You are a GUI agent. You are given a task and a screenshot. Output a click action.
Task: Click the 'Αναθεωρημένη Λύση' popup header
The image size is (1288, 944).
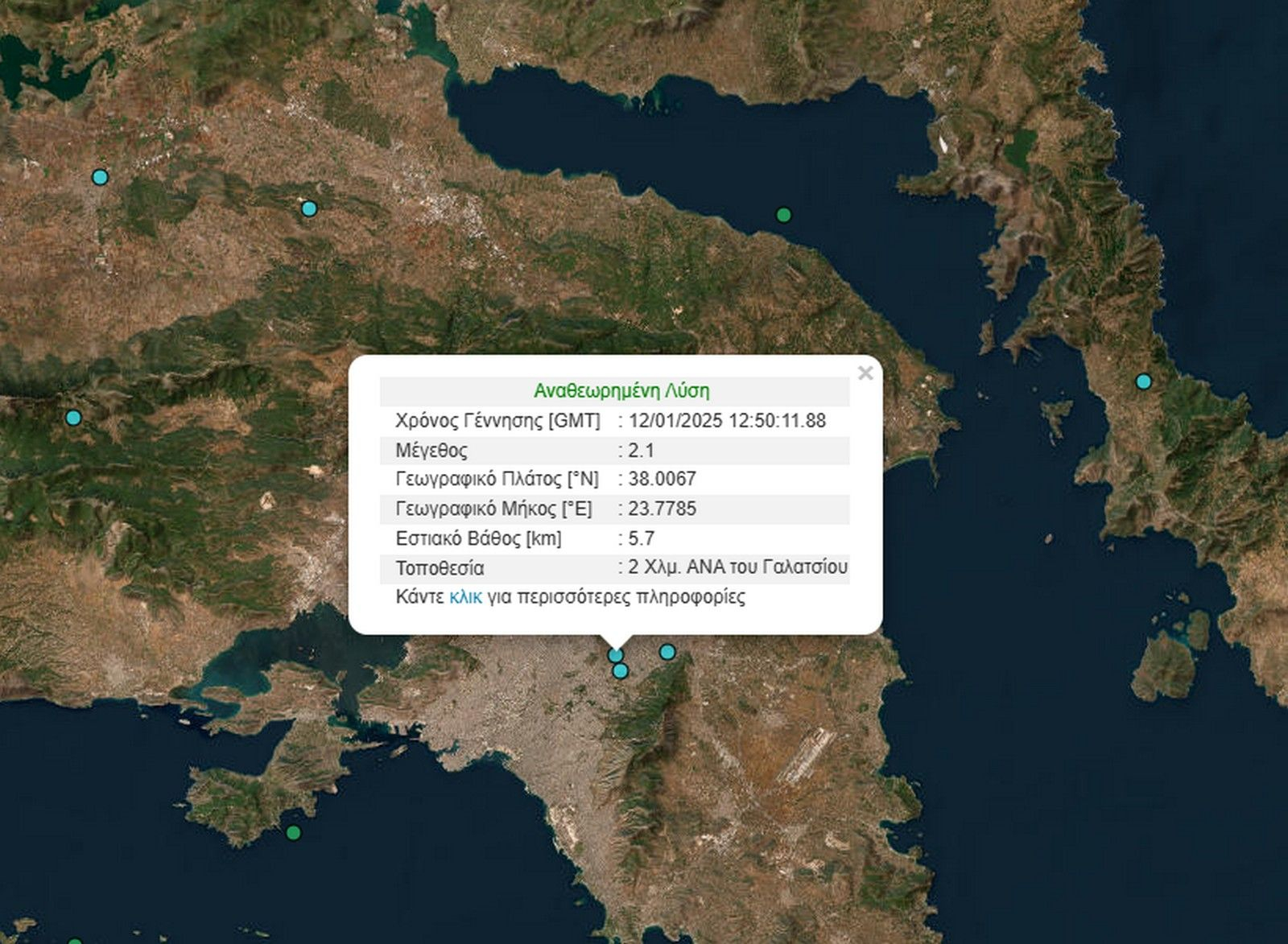621,391
